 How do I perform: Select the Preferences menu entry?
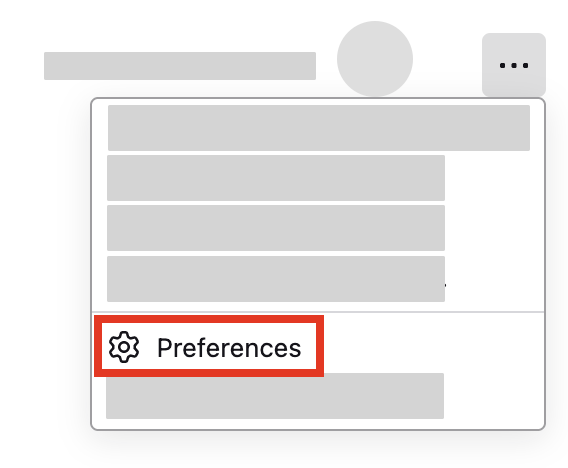coord(209,346)
